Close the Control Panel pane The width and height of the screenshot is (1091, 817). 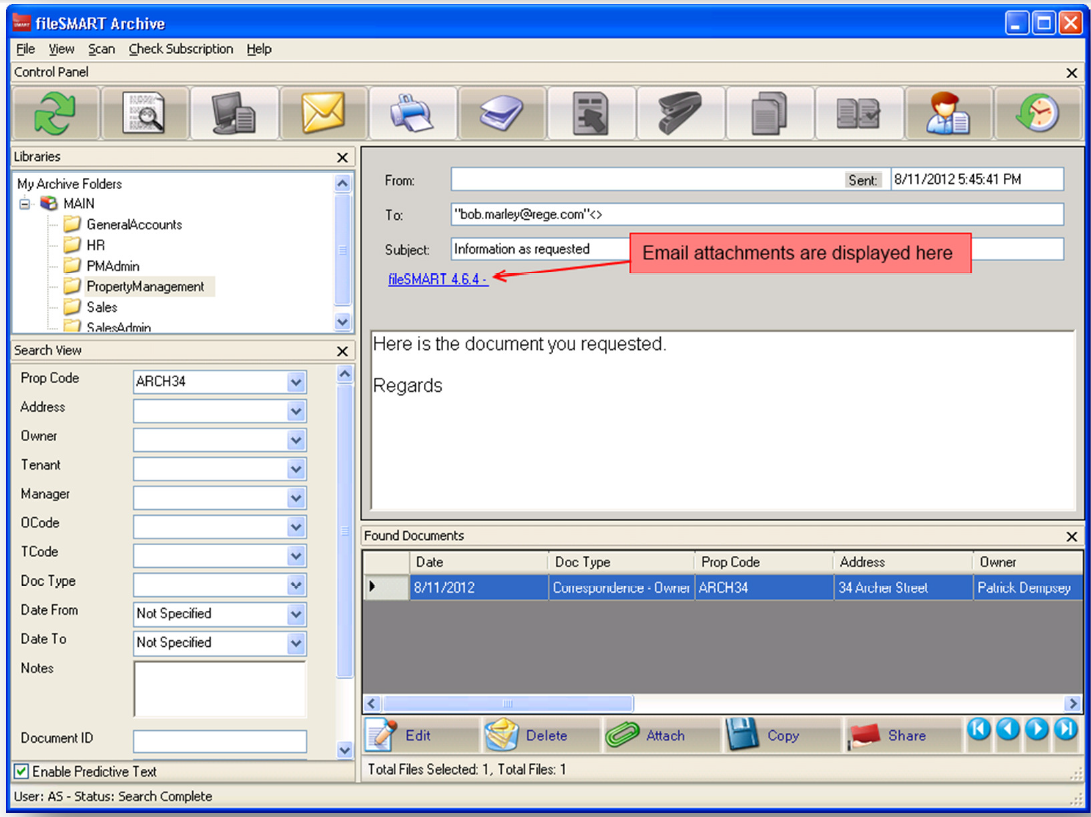coord(1072,72)
